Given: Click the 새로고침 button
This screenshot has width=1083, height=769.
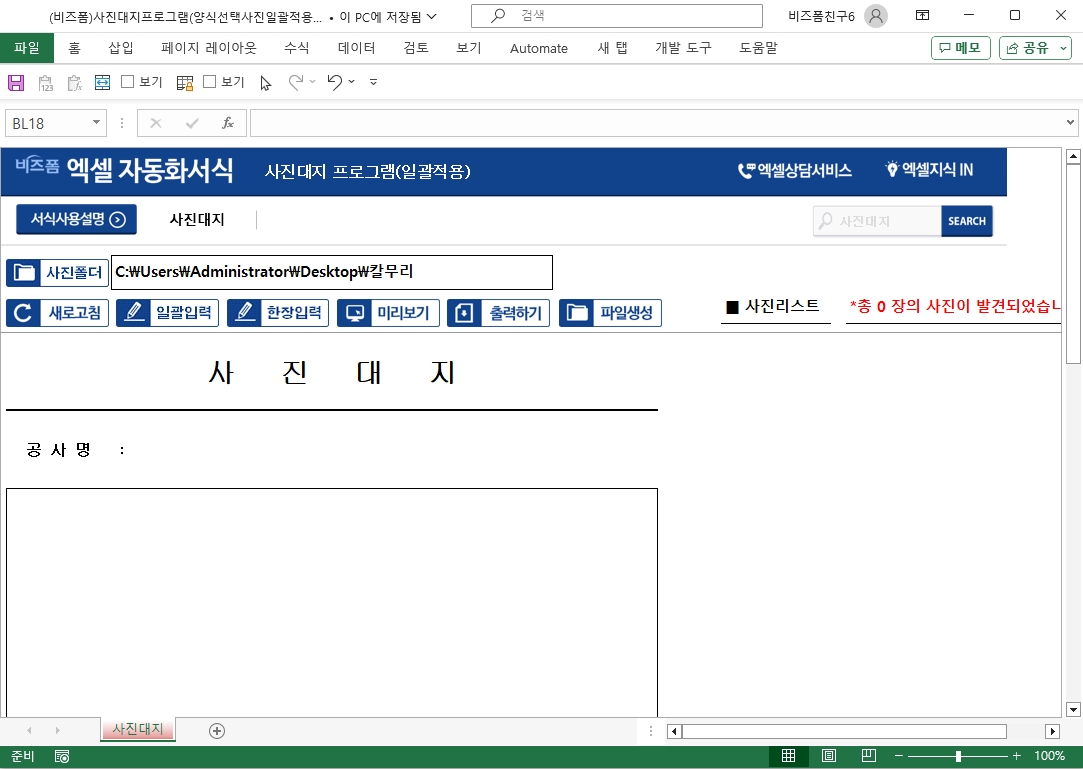Looking at the screenshot, I should pyautogui.click(x=57, y=313).
